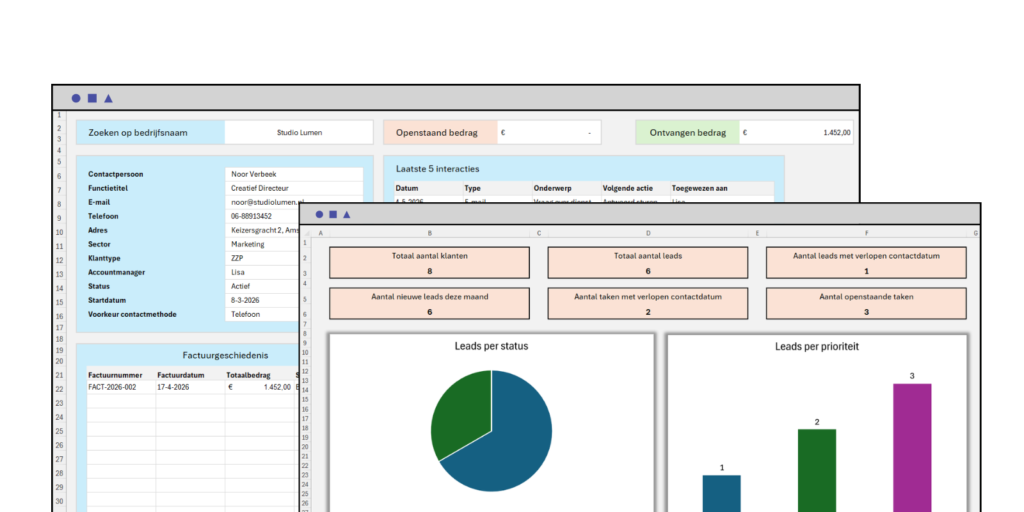Select the green bar labeled 2

[816, 470]
